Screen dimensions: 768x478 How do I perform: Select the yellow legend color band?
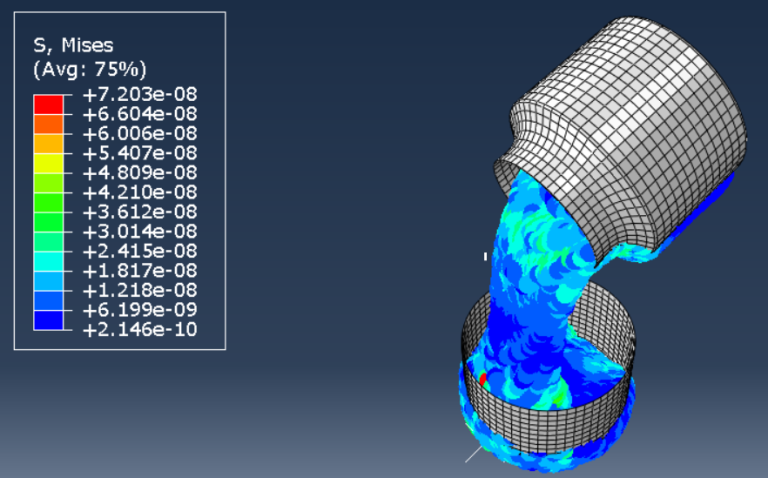coord(48,164)
